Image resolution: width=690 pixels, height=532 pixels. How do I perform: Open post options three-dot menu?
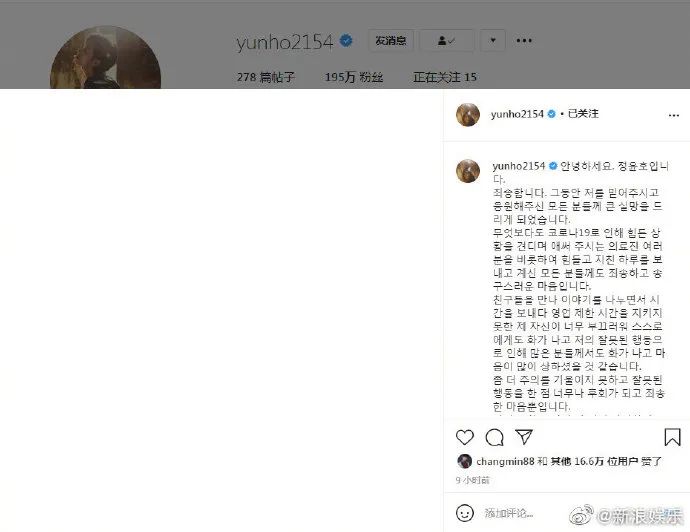674,115
